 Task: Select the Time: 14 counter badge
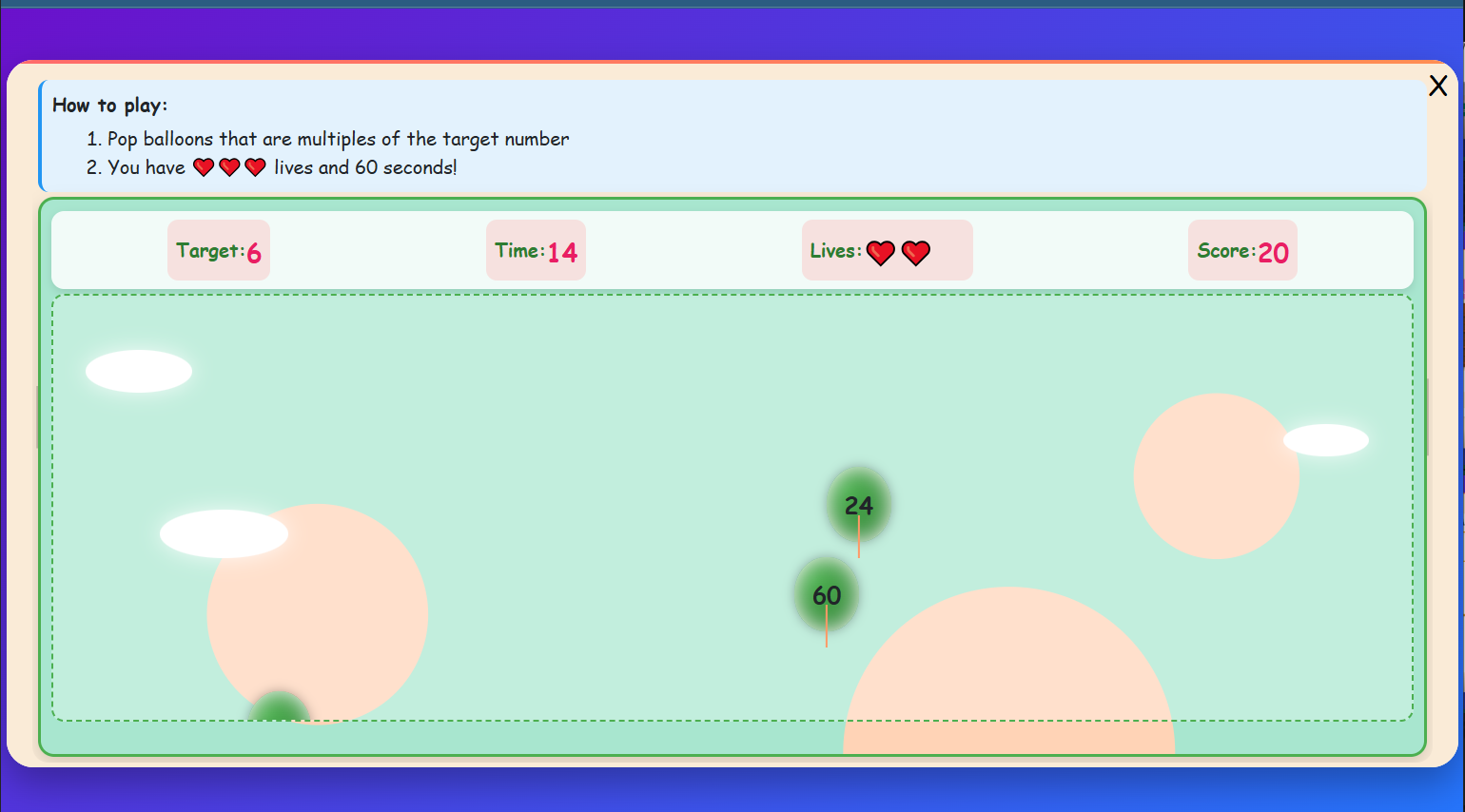pyautogui.click(x=535, y=249)
